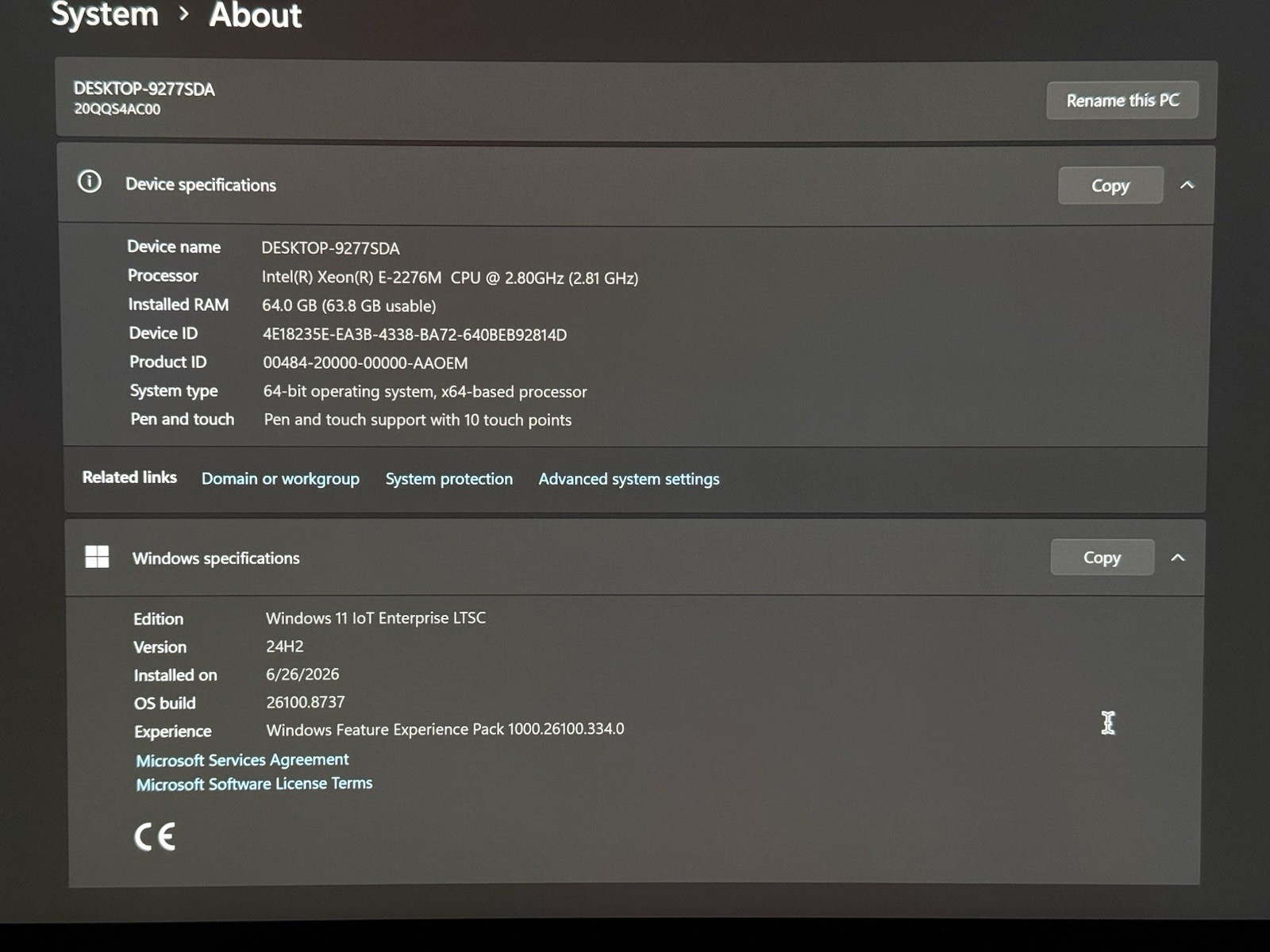Screen dimensions: 1270x952
Task: Open Domain or workgroup link
Action: (280, 479)
